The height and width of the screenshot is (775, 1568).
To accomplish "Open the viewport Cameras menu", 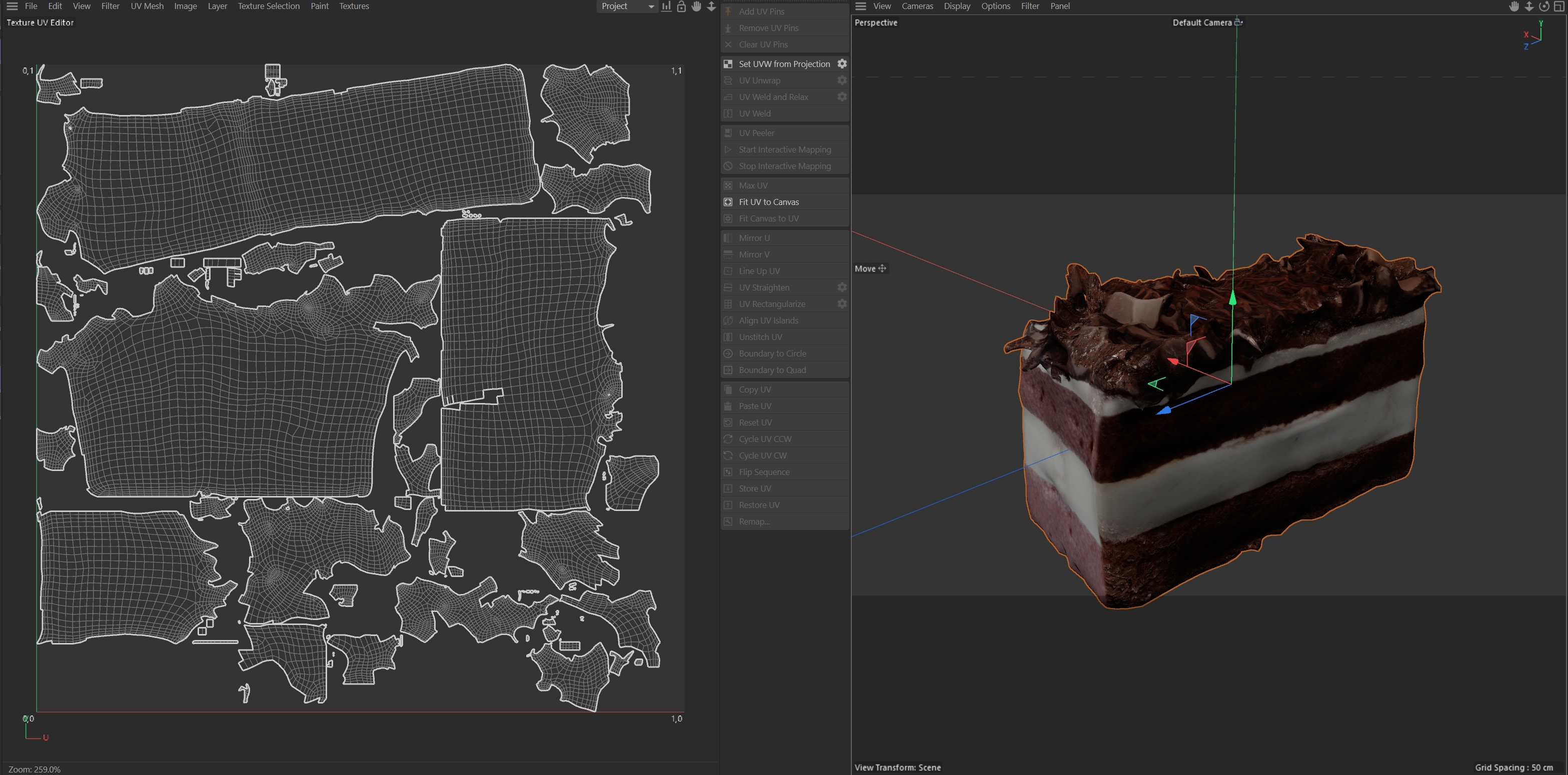I will 917,6.
